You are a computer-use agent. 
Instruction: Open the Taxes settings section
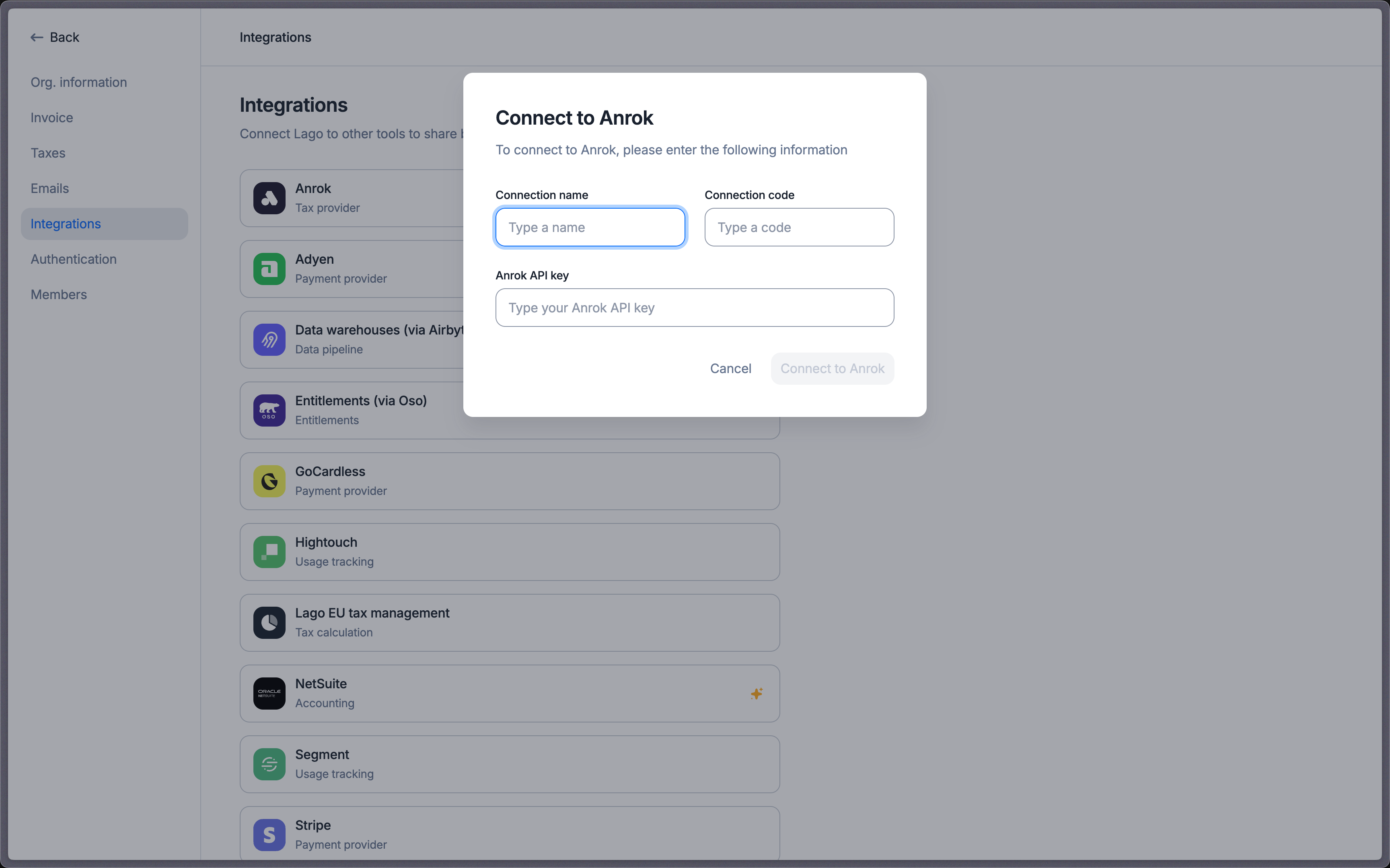pos(105,153)
